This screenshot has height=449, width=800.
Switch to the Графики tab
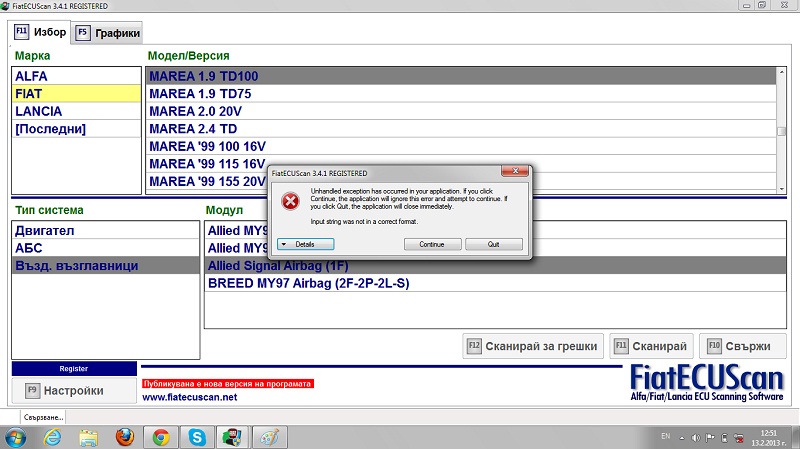(x=107, y=32)
